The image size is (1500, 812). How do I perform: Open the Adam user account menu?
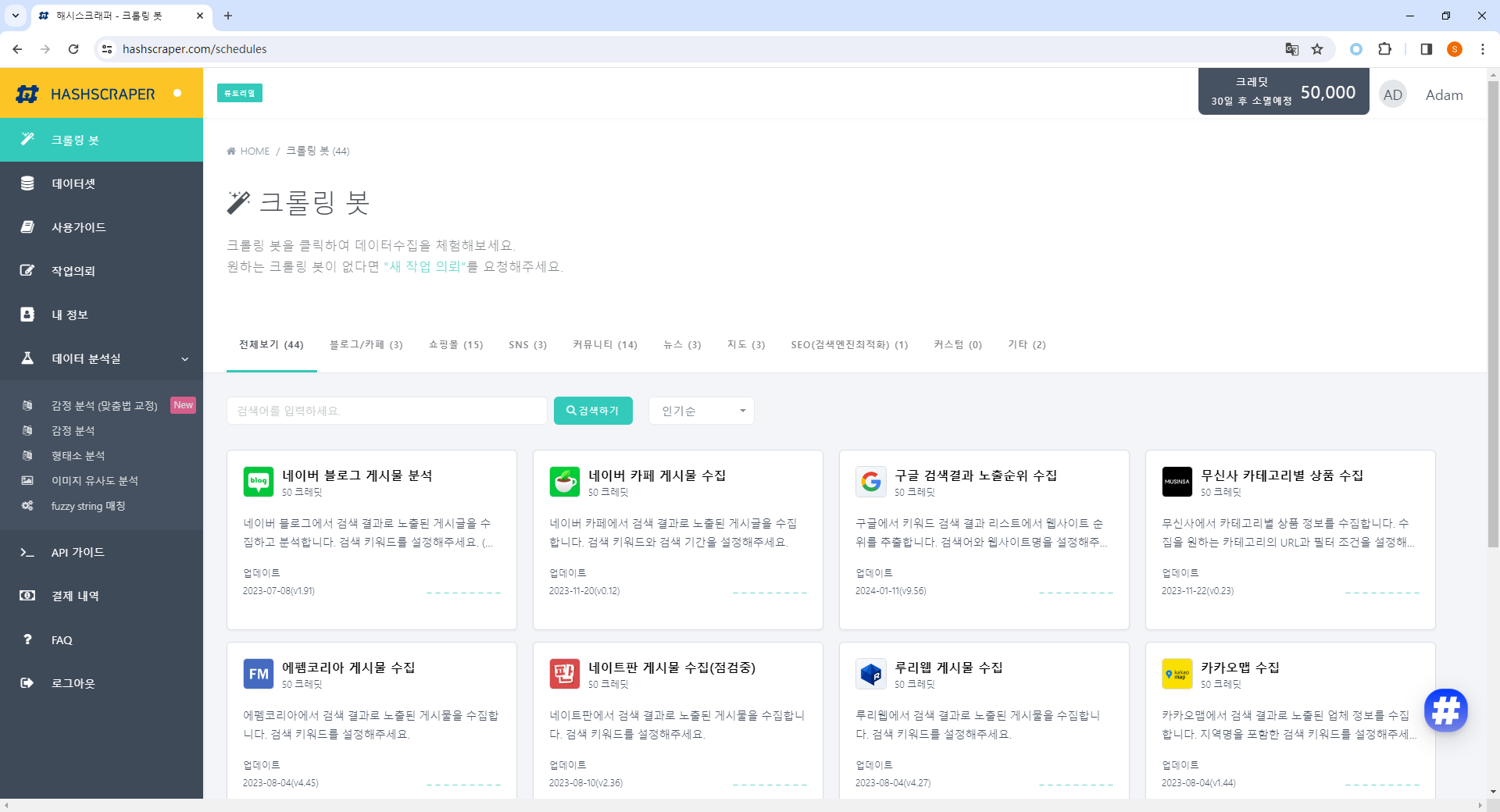click(1444, 94)
